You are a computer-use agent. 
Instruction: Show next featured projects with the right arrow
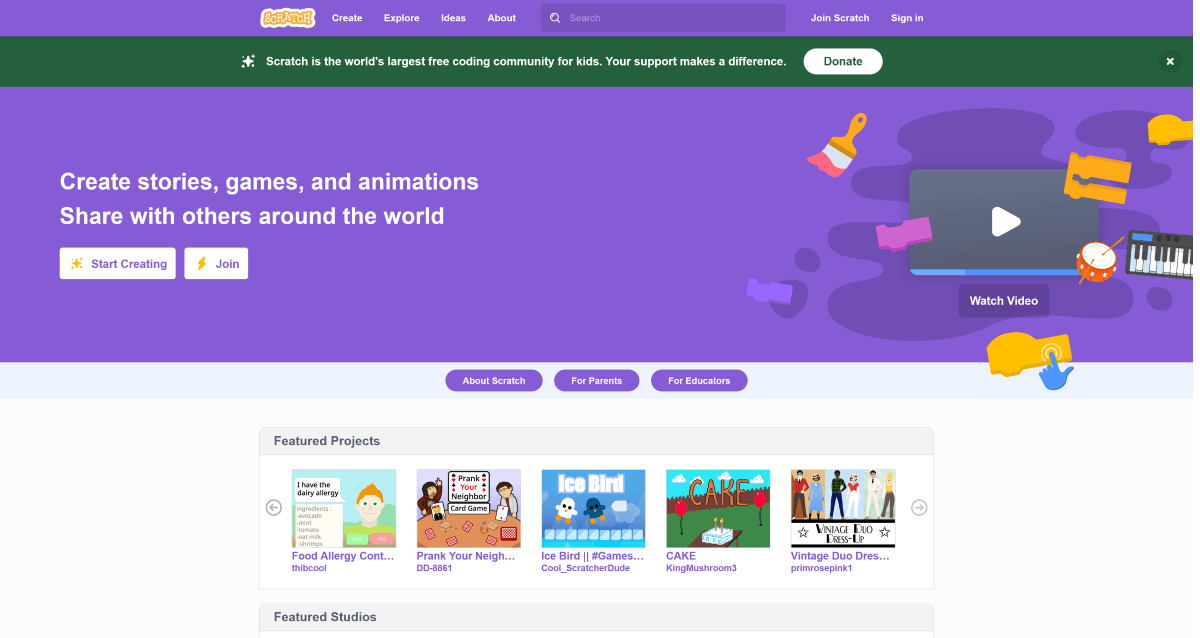tap(919, 508)
